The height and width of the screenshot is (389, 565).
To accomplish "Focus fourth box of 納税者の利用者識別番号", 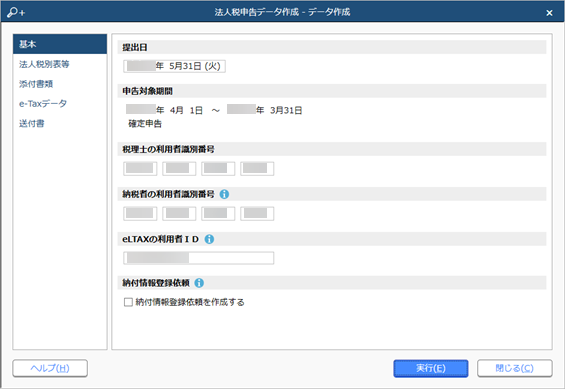I will point(257,213).
